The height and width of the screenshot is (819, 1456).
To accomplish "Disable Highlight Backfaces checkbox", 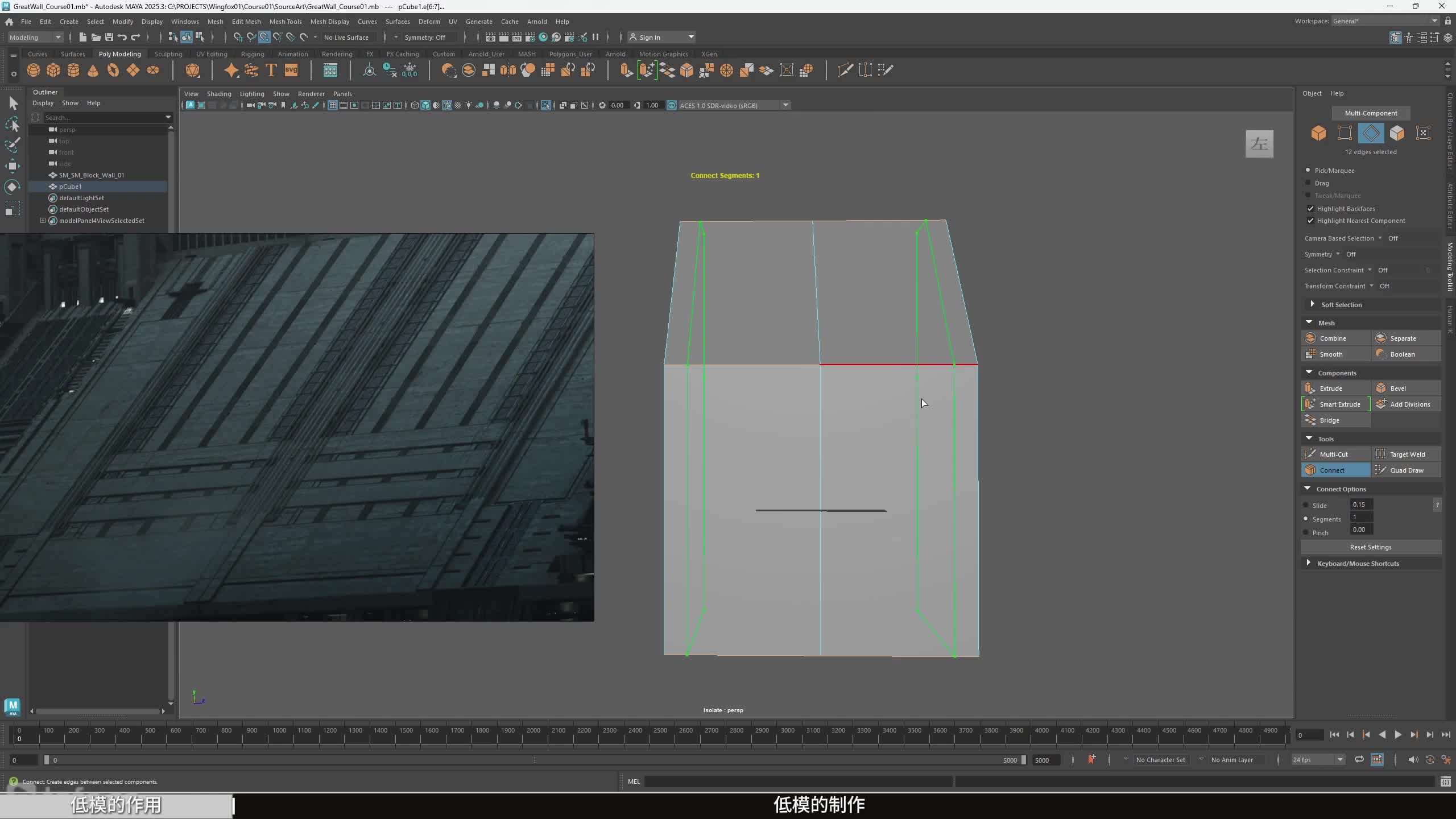I will click(x=1310, y=209).
